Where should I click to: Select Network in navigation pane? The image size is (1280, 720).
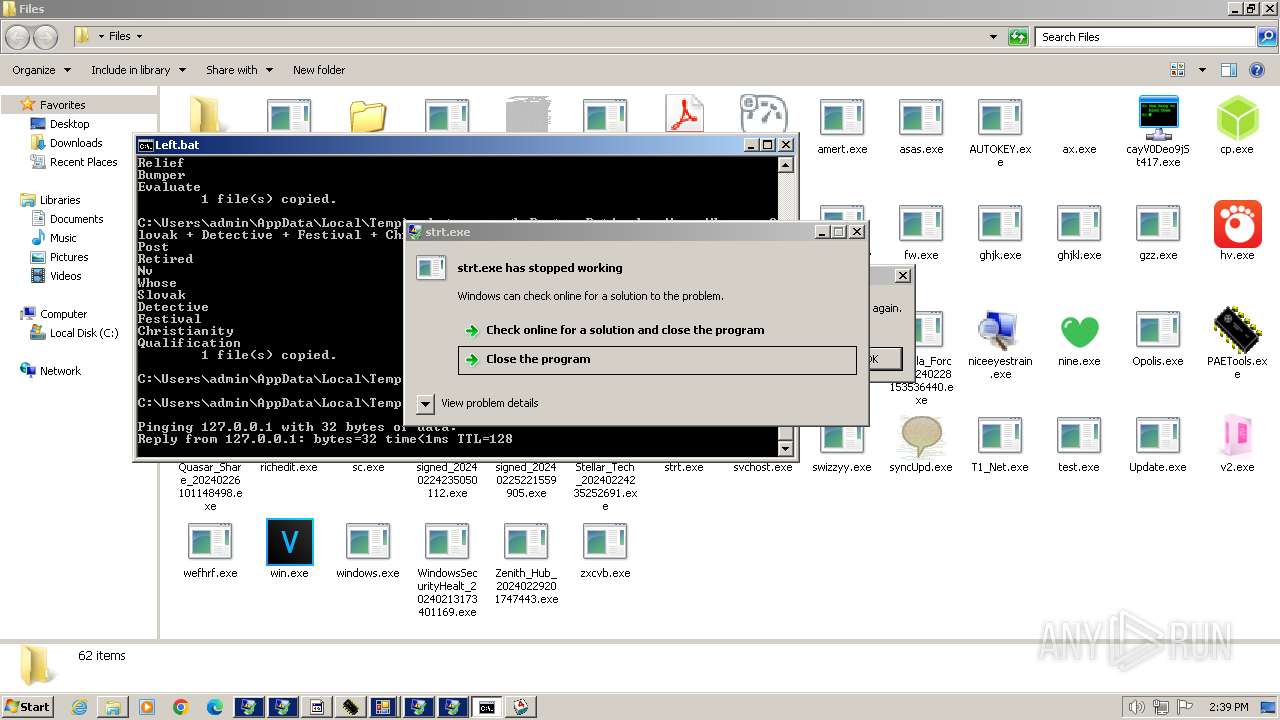coord(60,371)
